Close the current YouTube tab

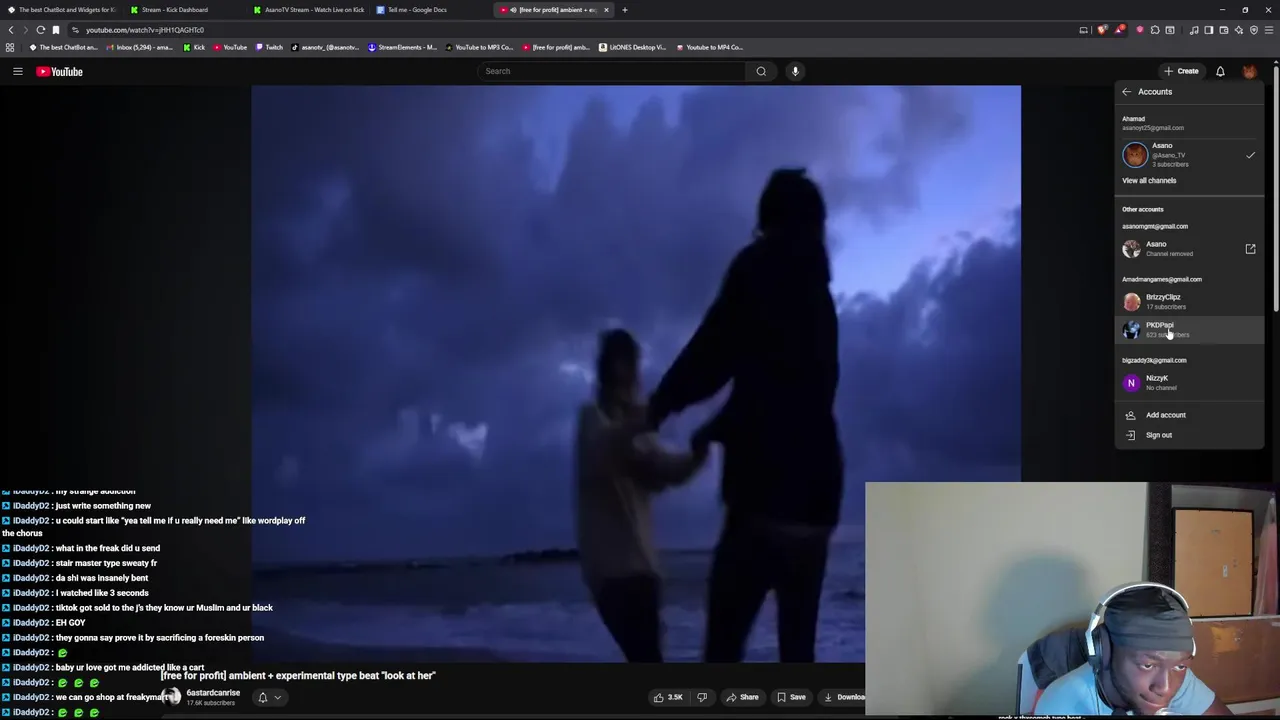pos(606,10)
